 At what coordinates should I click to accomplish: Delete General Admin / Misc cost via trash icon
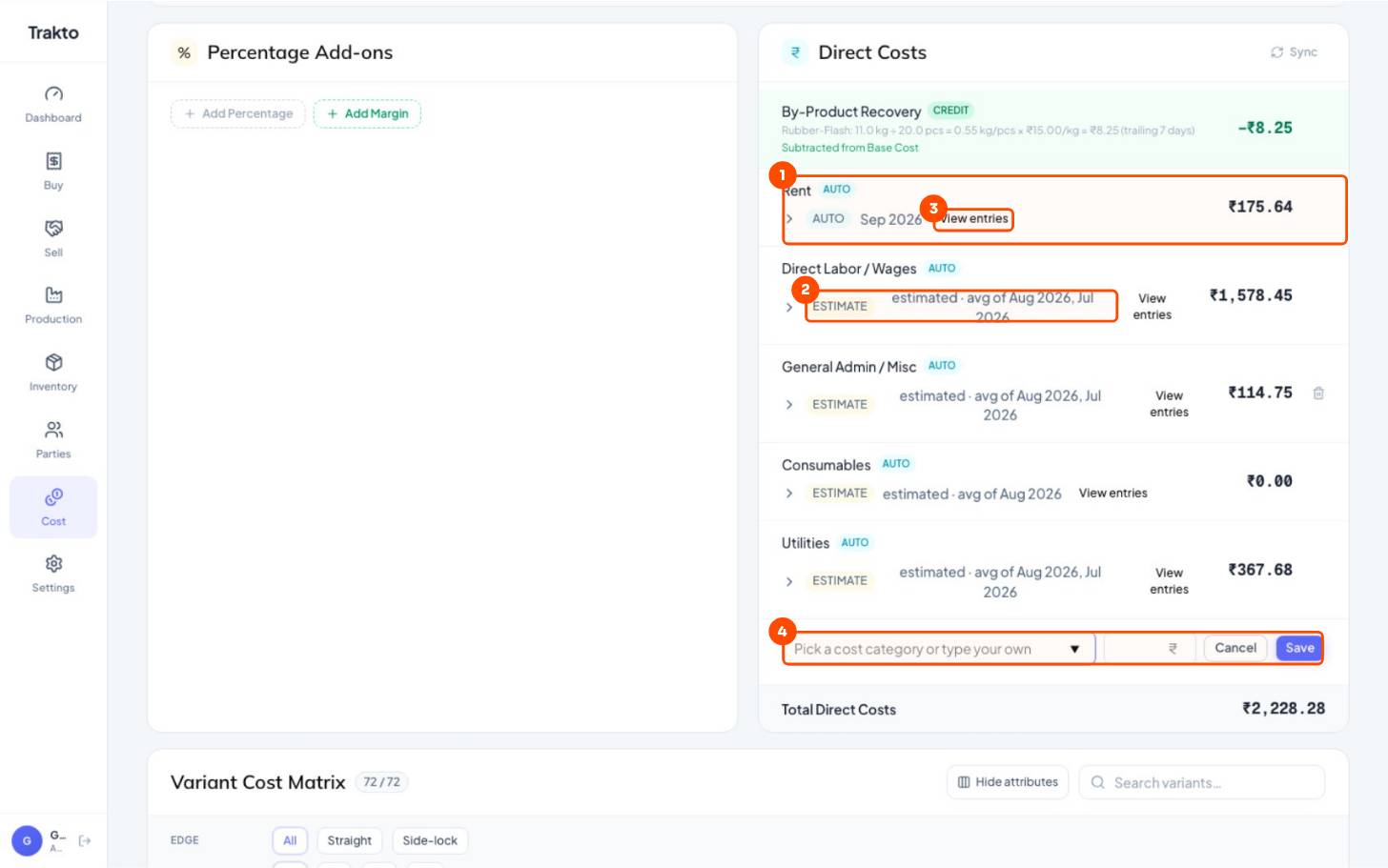1318,393
